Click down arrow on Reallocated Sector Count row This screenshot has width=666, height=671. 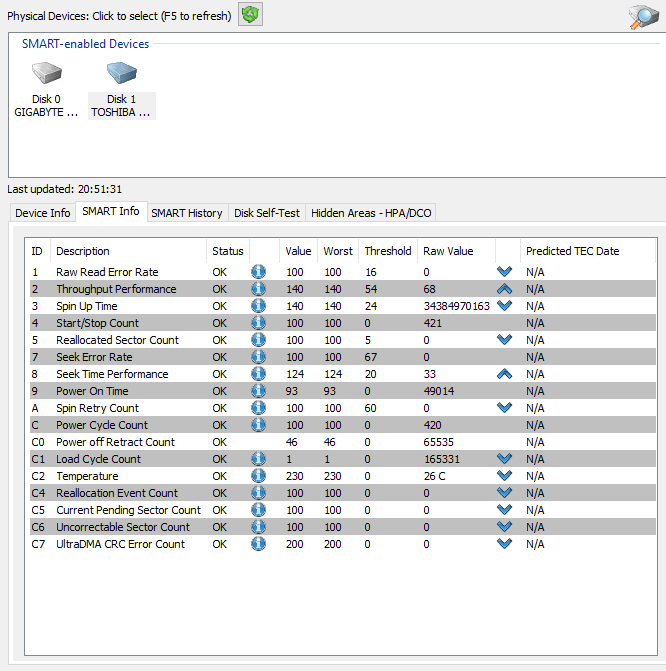(505, 339)
